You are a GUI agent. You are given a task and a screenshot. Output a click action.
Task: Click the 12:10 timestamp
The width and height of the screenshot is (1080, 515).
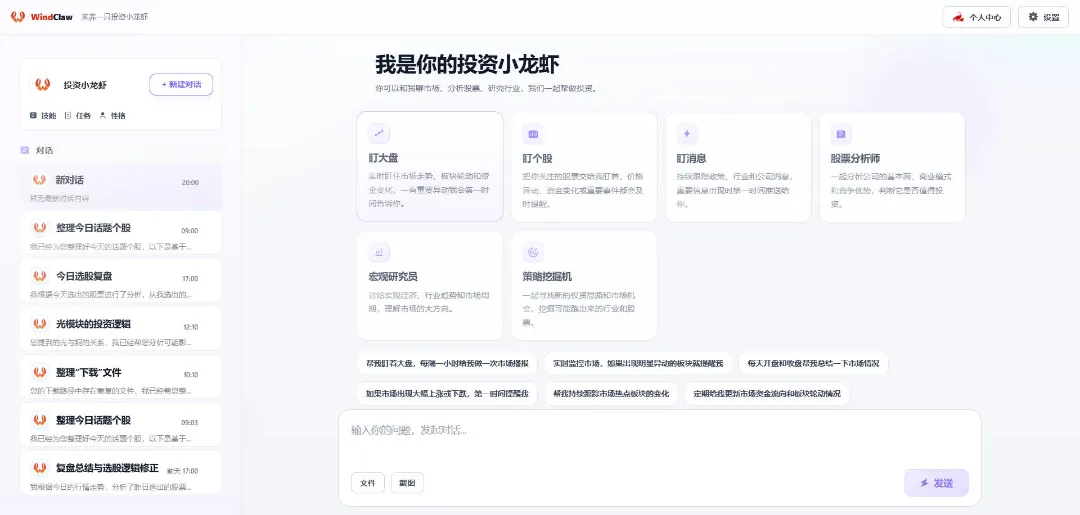click(x=191, y=327)
